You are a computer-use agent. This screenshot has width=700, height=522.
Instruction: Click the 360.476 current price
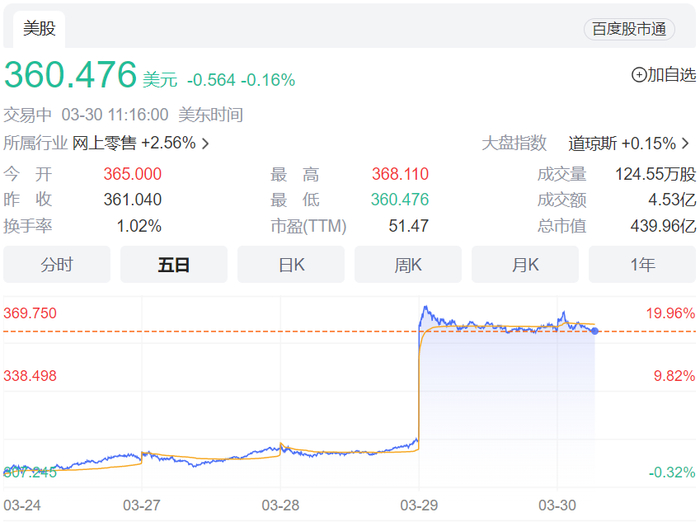70,75
